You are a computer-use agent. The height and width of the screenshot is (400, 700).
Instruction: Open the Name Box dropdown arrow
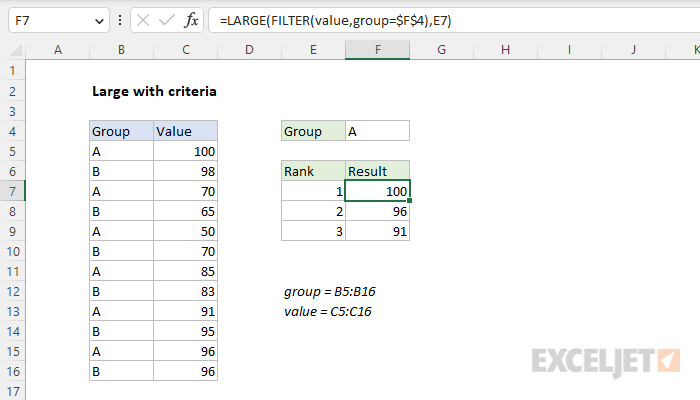99,21
